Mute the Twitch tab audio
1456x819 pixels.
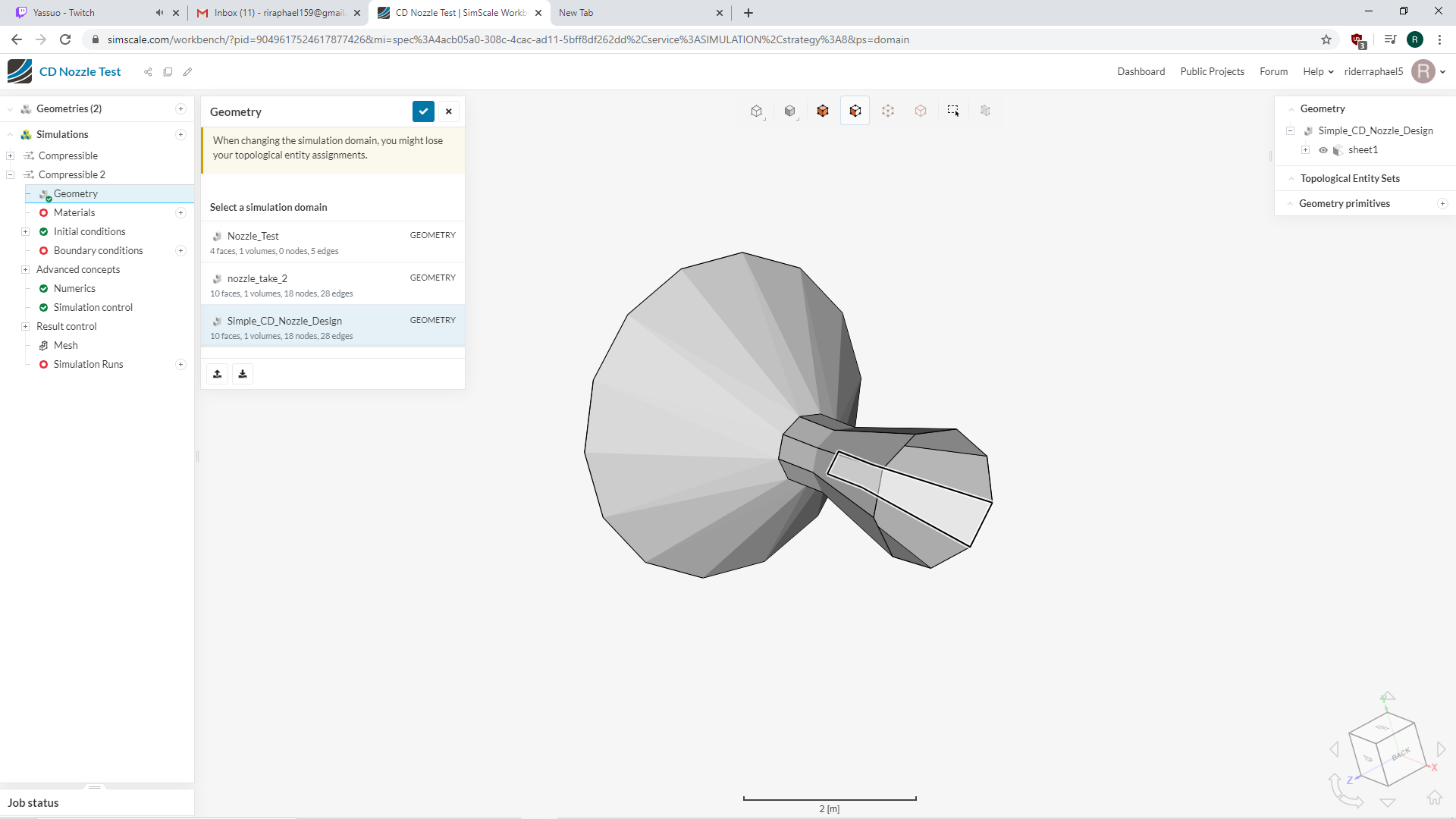coord(159,13)
